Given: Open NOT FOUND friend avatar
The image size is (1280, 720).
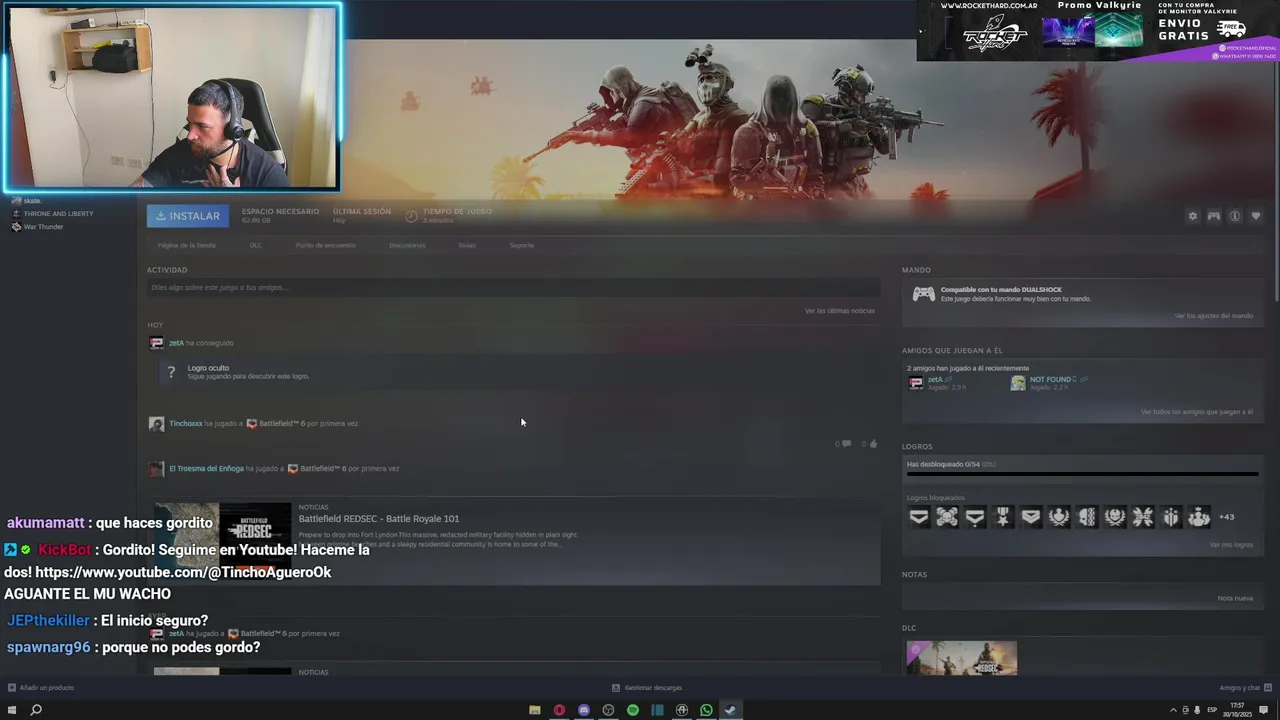Looking at the screenshot, I should (1018, 383).
